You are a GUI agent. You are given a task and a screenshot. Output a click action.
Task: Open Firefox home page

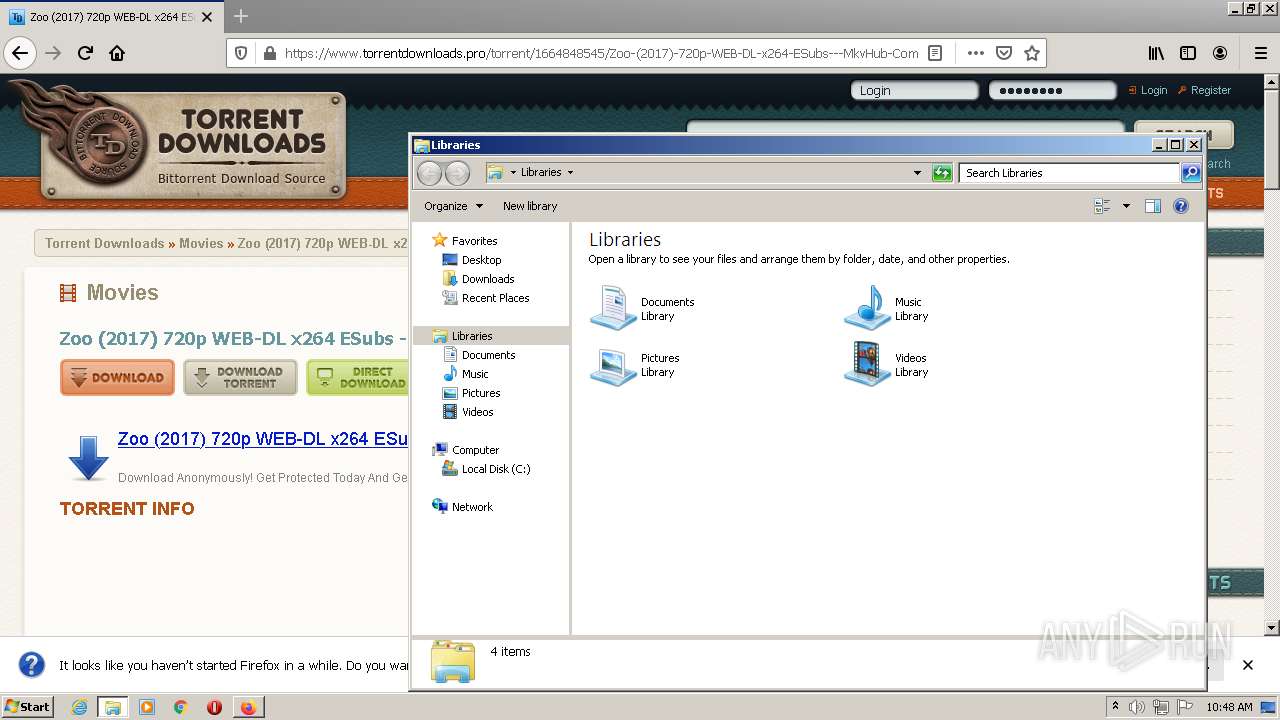(x=117, y=53)
